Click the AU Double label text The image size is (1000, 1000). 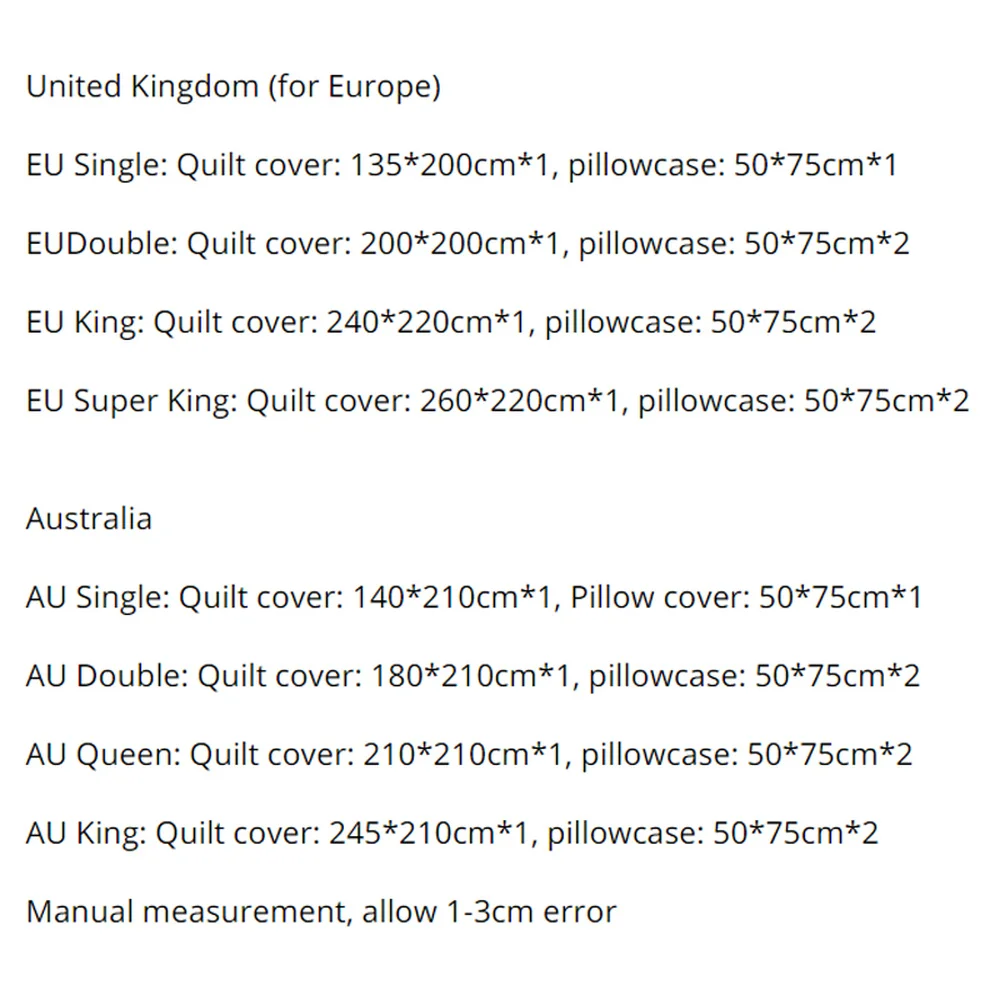107,676
